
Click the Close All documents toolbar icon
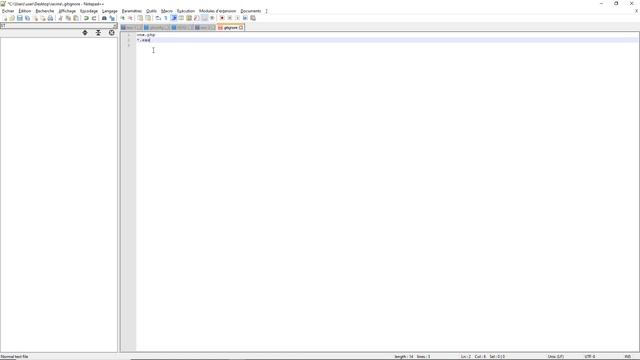pos(43,18)
